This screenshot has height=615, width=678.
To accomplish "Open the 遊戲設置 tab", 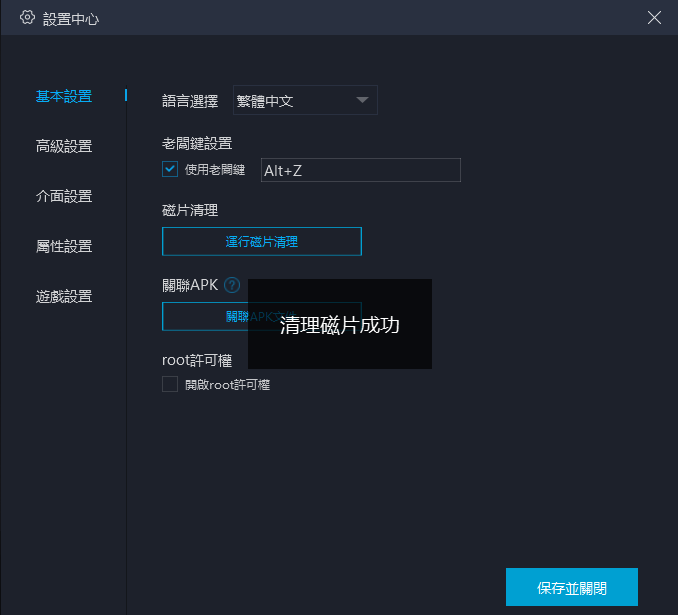I will 64,297.
